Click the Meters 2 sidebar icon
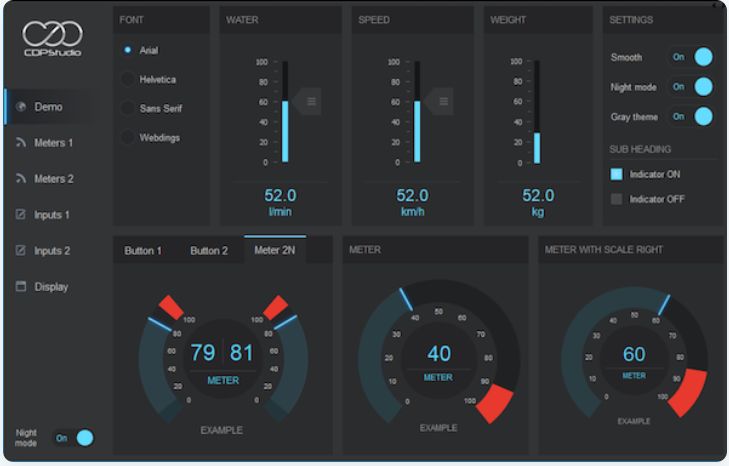 tap(21, 179)
